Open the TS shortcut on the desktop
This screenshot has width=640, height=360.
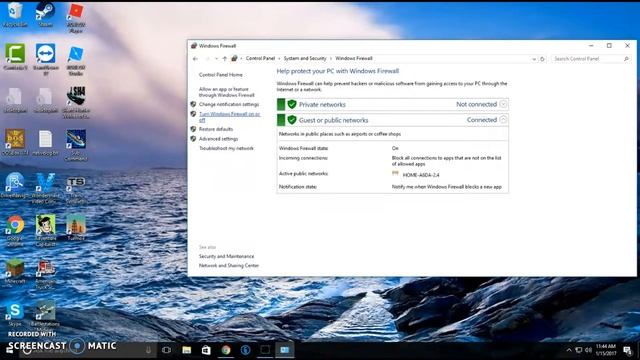coord(76,189)
